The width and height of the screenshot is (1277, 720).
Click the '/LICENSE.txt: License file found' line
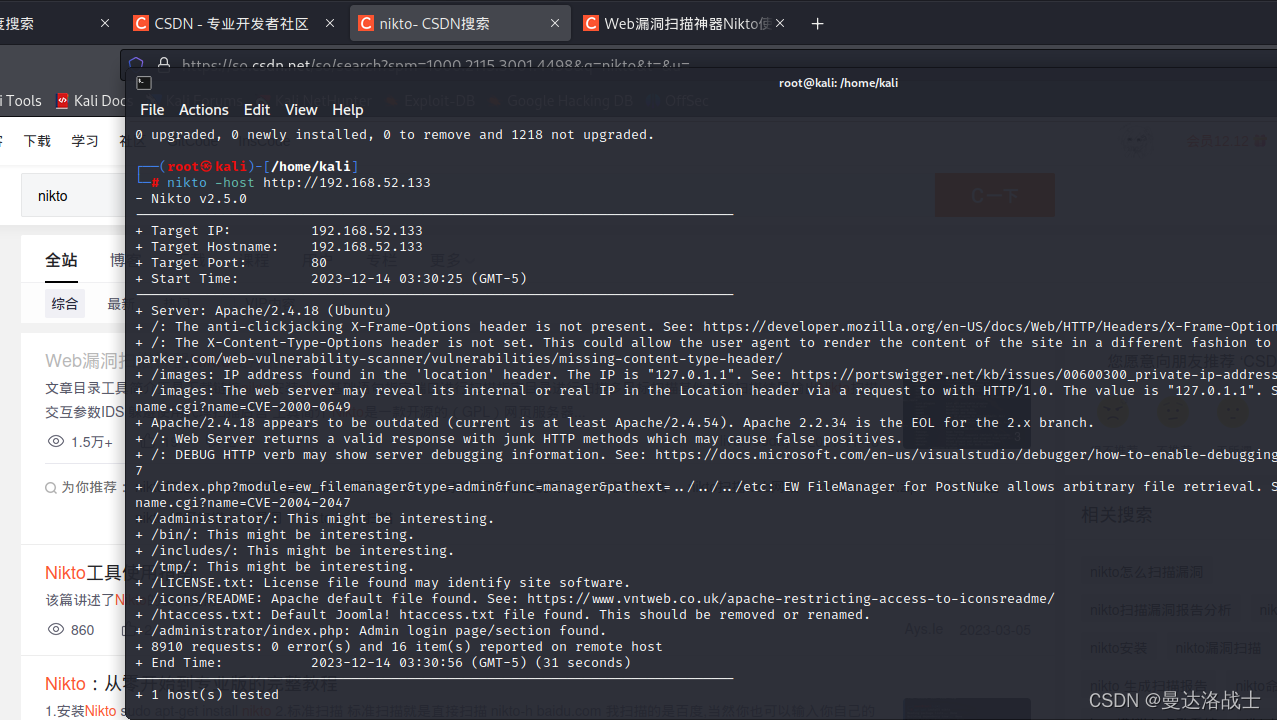coord(383,583)
